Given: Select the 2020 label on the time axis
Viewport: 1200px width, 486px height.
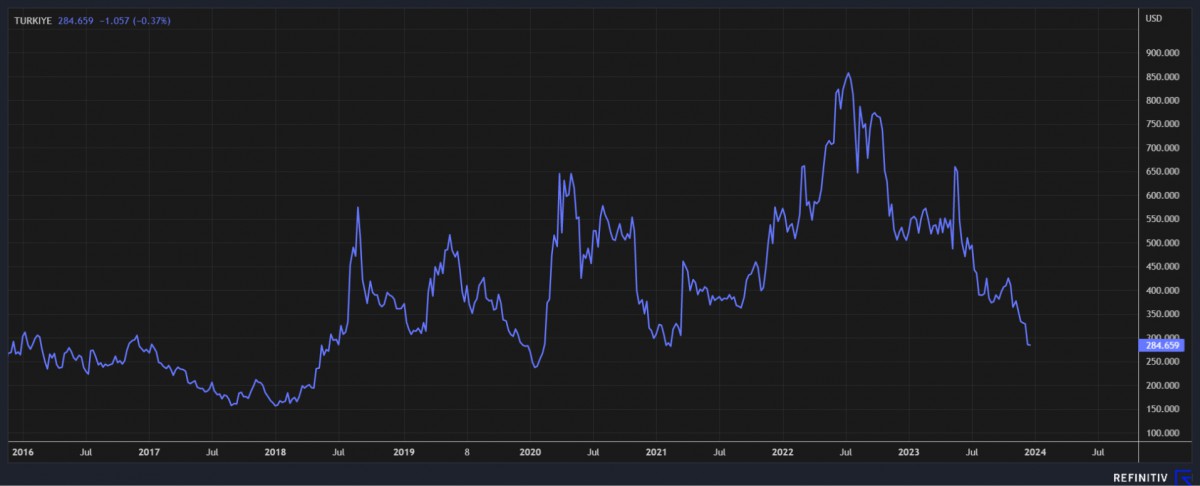Looking at the screenshot, I should coord(530,452).
